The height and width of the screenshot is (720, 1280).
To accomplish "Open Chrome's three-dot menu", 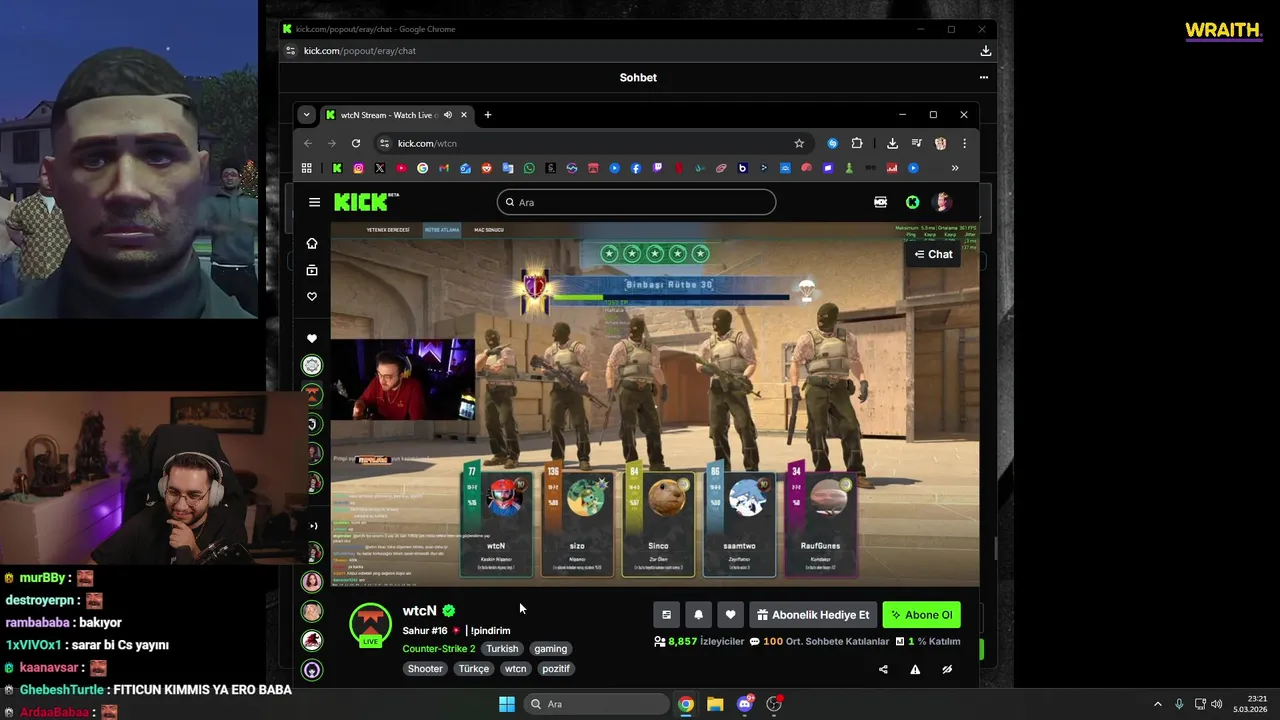I will [964, 143].
